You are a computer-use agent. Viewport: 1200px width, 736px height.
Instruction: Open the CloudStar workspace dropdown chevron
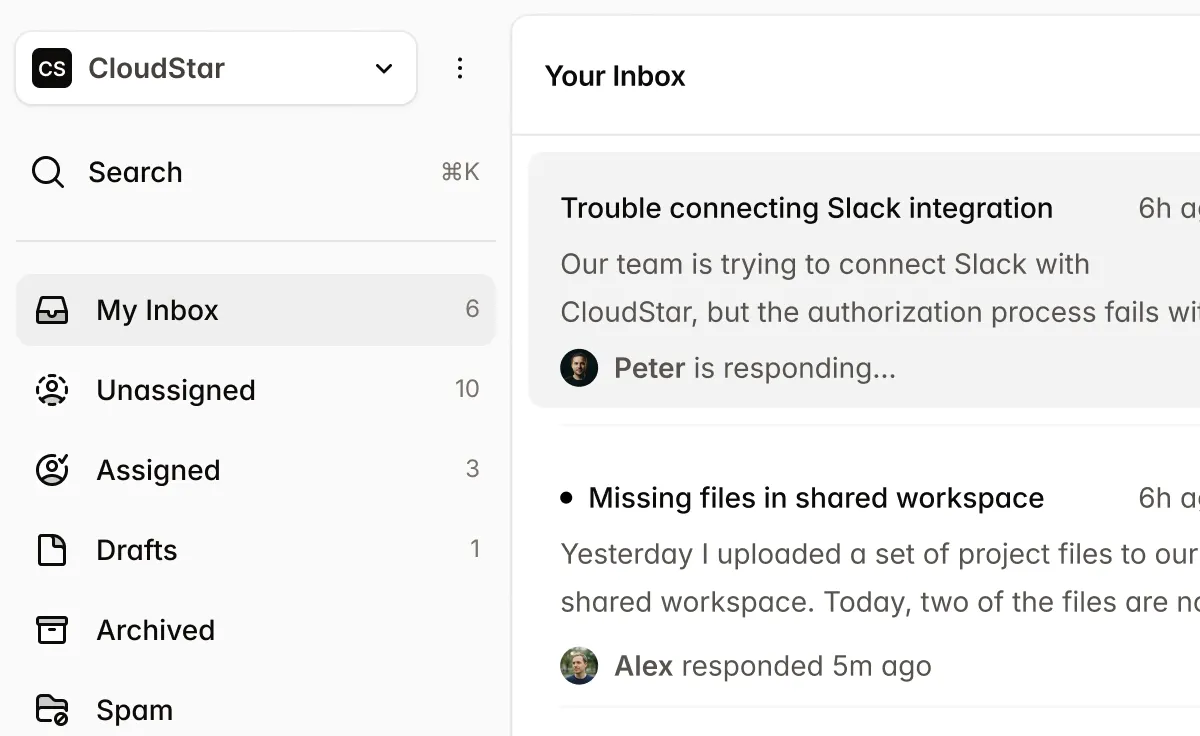tap(384, 68)
